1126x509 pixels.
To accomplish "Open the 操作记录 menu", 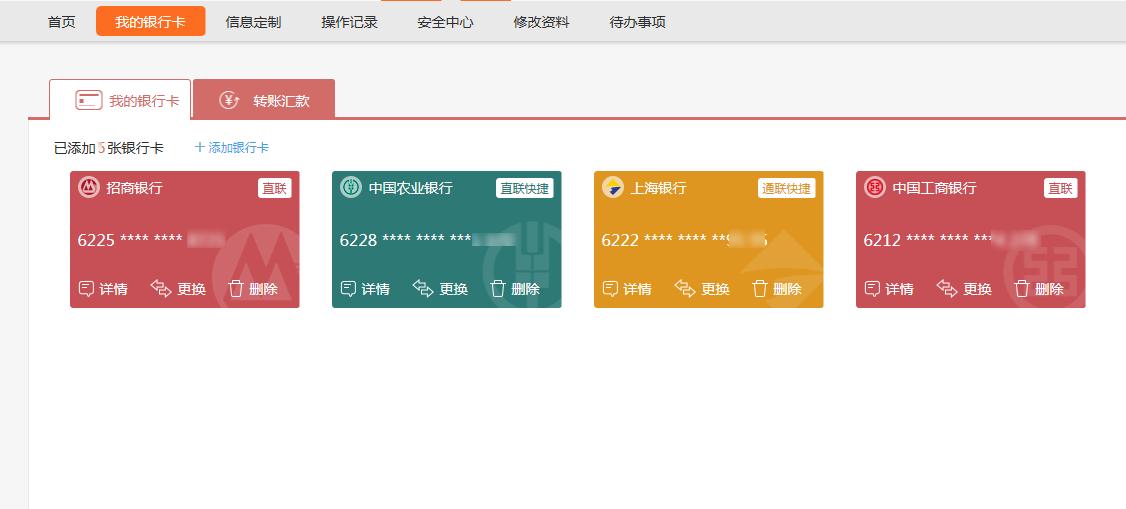I will click(x=350, y=22).
